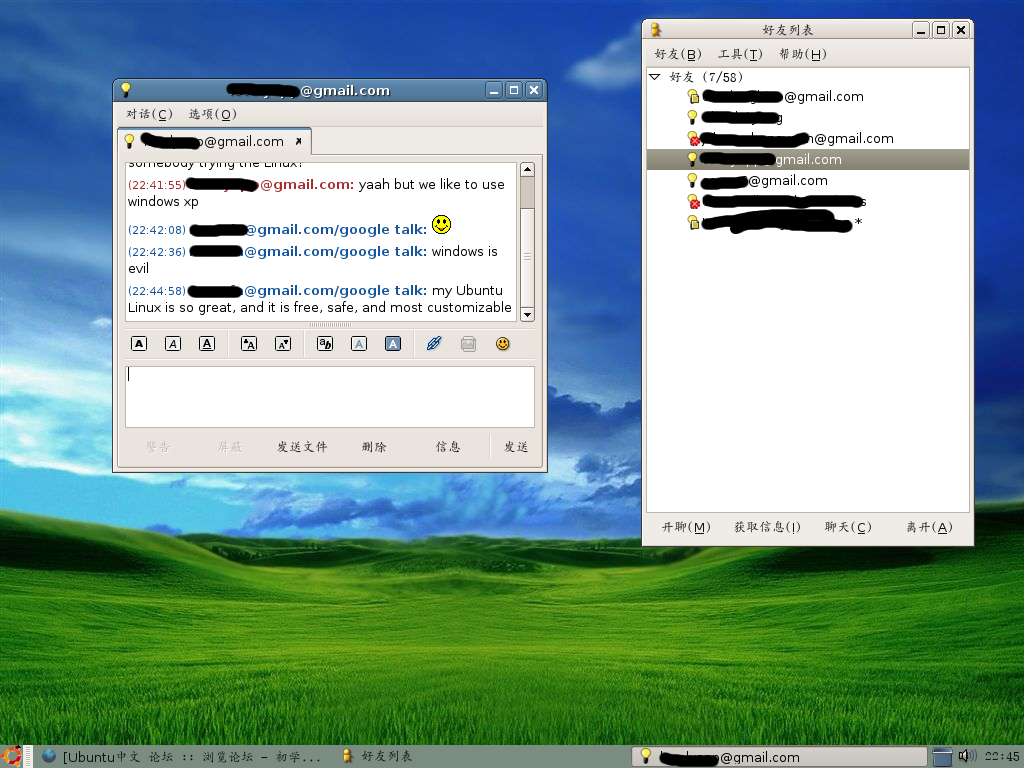1024x768 pixels.
Task: Click the "(22:44:58)" timestamp
Action: click(157, 291)
